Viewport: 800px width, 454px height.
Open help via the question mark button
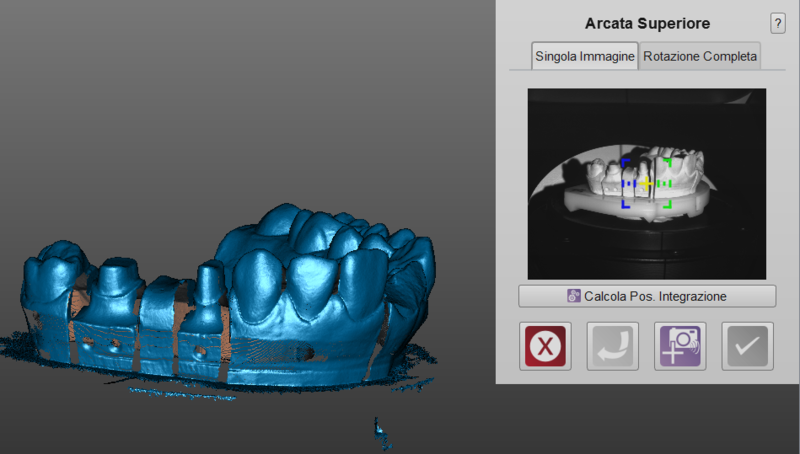click(x=777, y=24)
